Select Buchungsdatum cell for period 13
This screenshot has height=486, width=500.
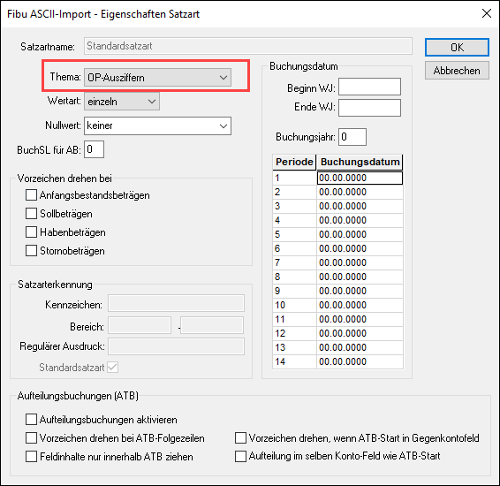pyautogui.click(x=360, y=348)
